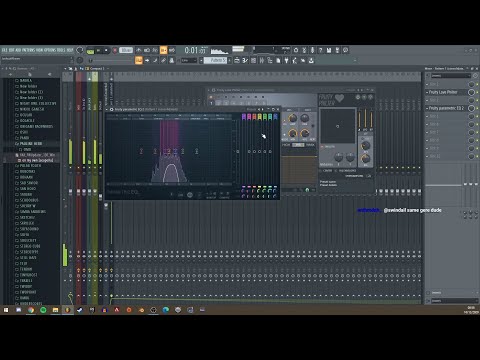Open the FILE menu

coord(4,50)
